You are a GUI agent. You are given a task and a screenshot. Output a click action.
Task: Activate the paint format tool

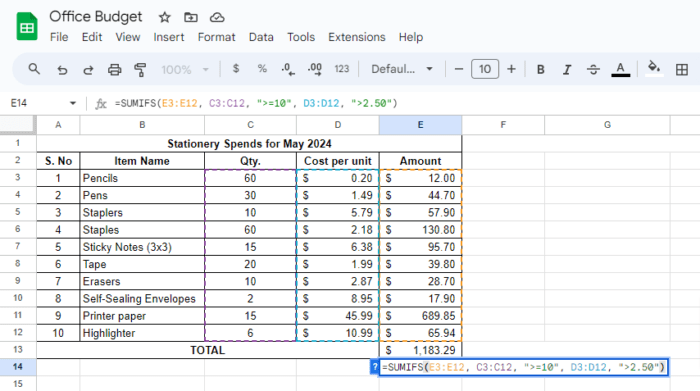pos(140,70)
